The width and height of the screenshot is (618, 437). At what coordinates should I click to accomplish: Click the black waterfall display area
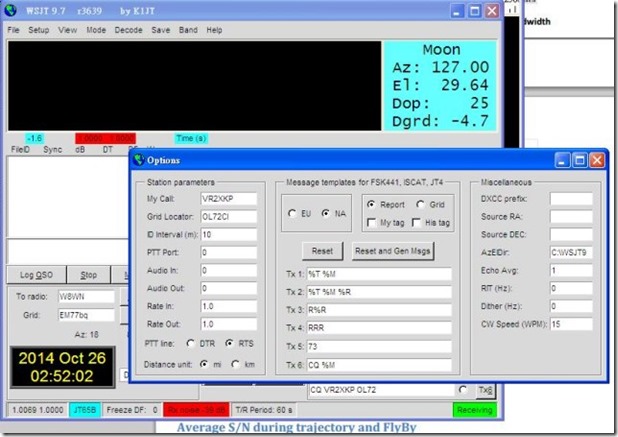(195, 86)
